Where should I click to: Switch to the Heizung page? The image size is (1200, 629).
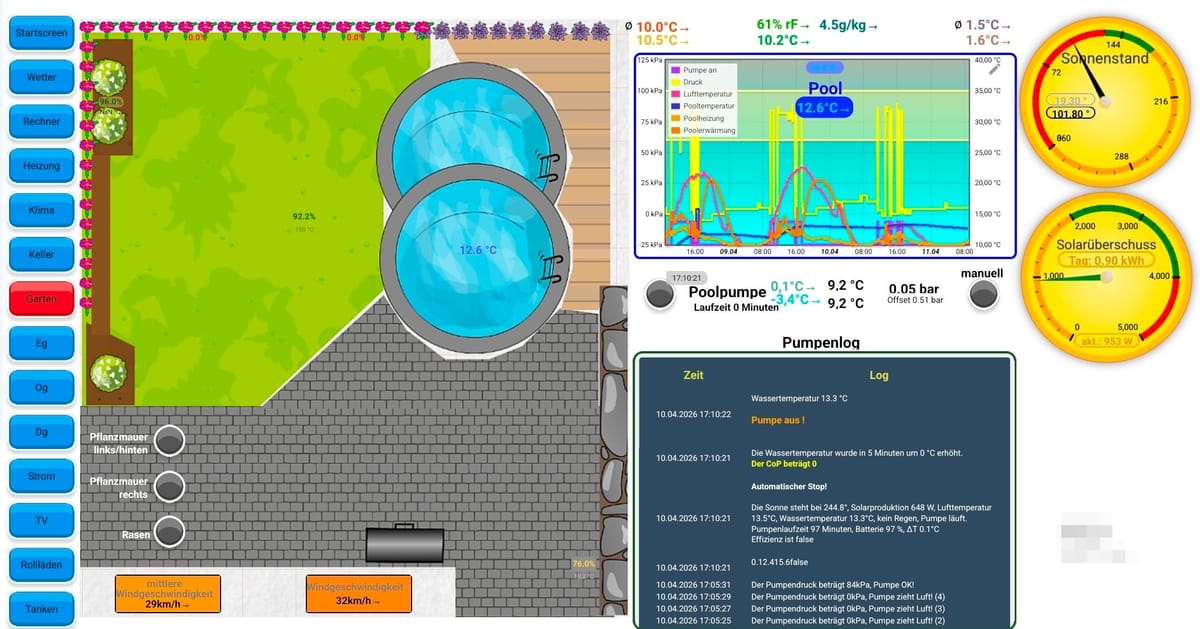pyautogui.click(x=41, y=166)
